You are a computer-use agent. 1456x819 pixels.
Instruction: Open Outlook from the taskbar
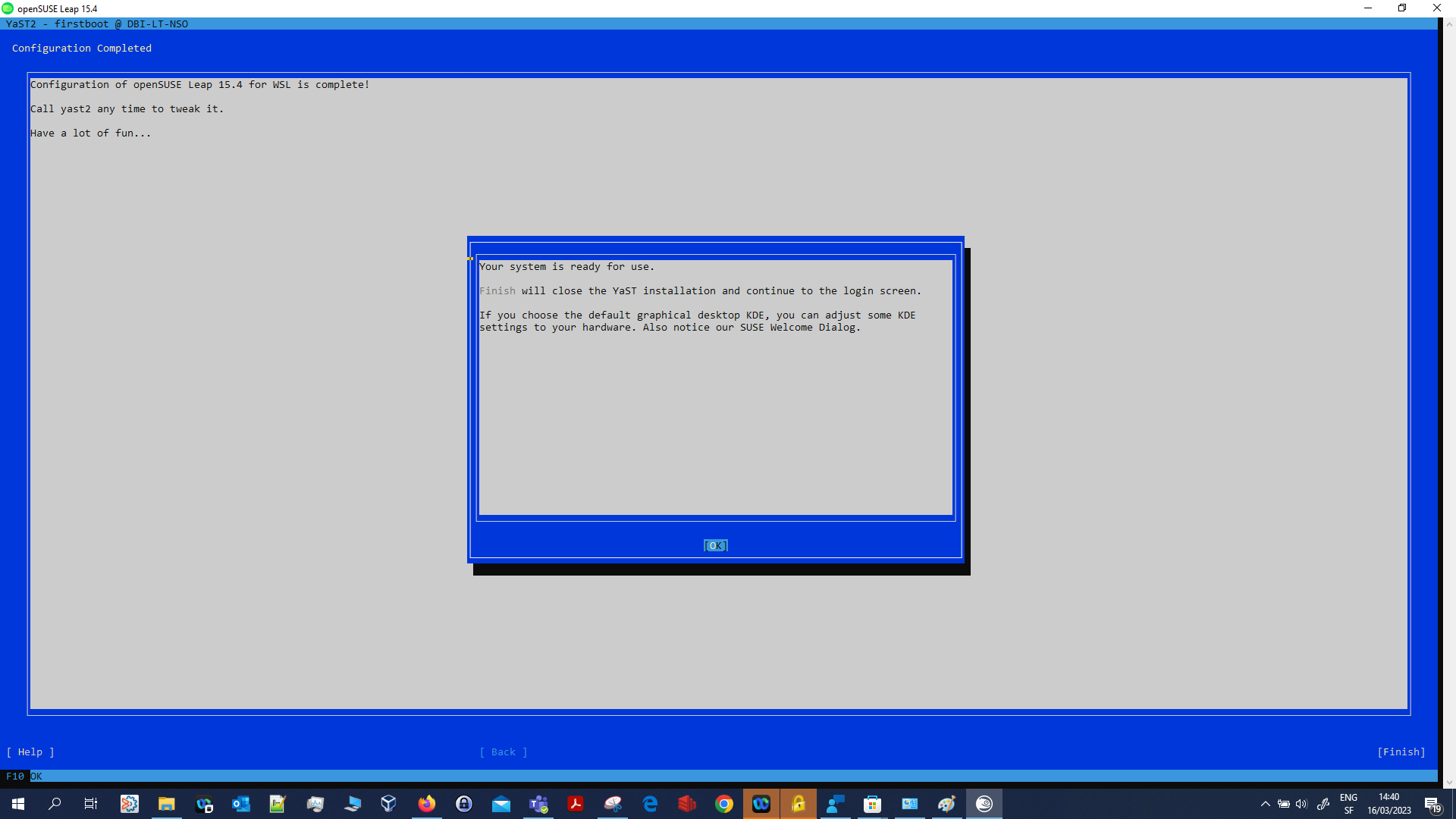pos(240,804)
